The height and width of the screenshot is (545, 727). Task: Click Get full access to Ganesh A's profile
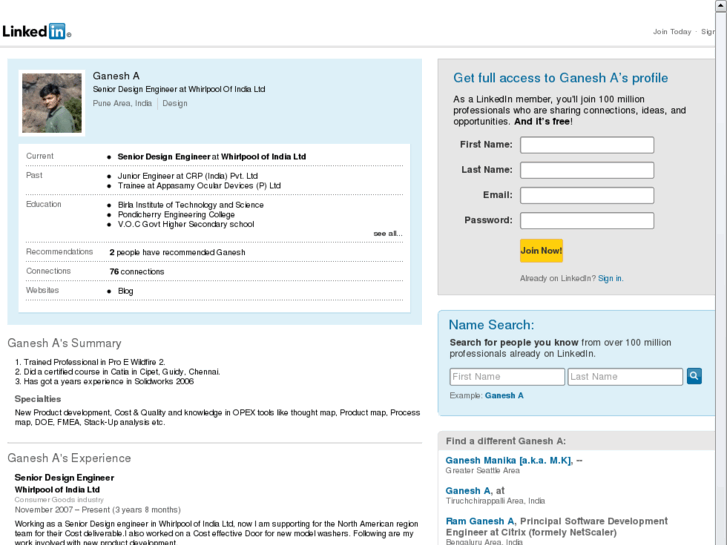(561, 78)
